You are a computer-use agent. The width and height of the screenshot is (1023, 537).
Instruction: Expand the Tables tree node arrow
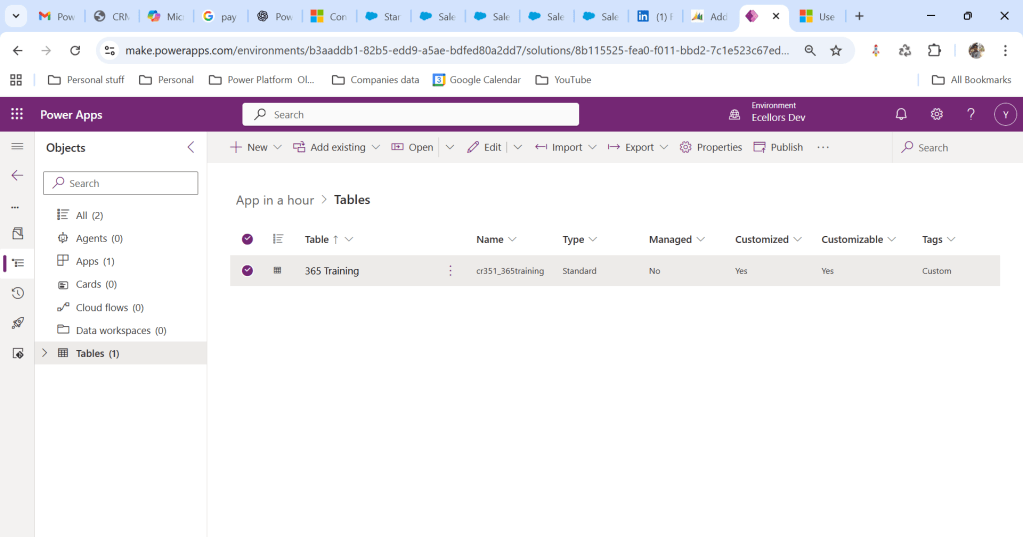click(44, 353)
